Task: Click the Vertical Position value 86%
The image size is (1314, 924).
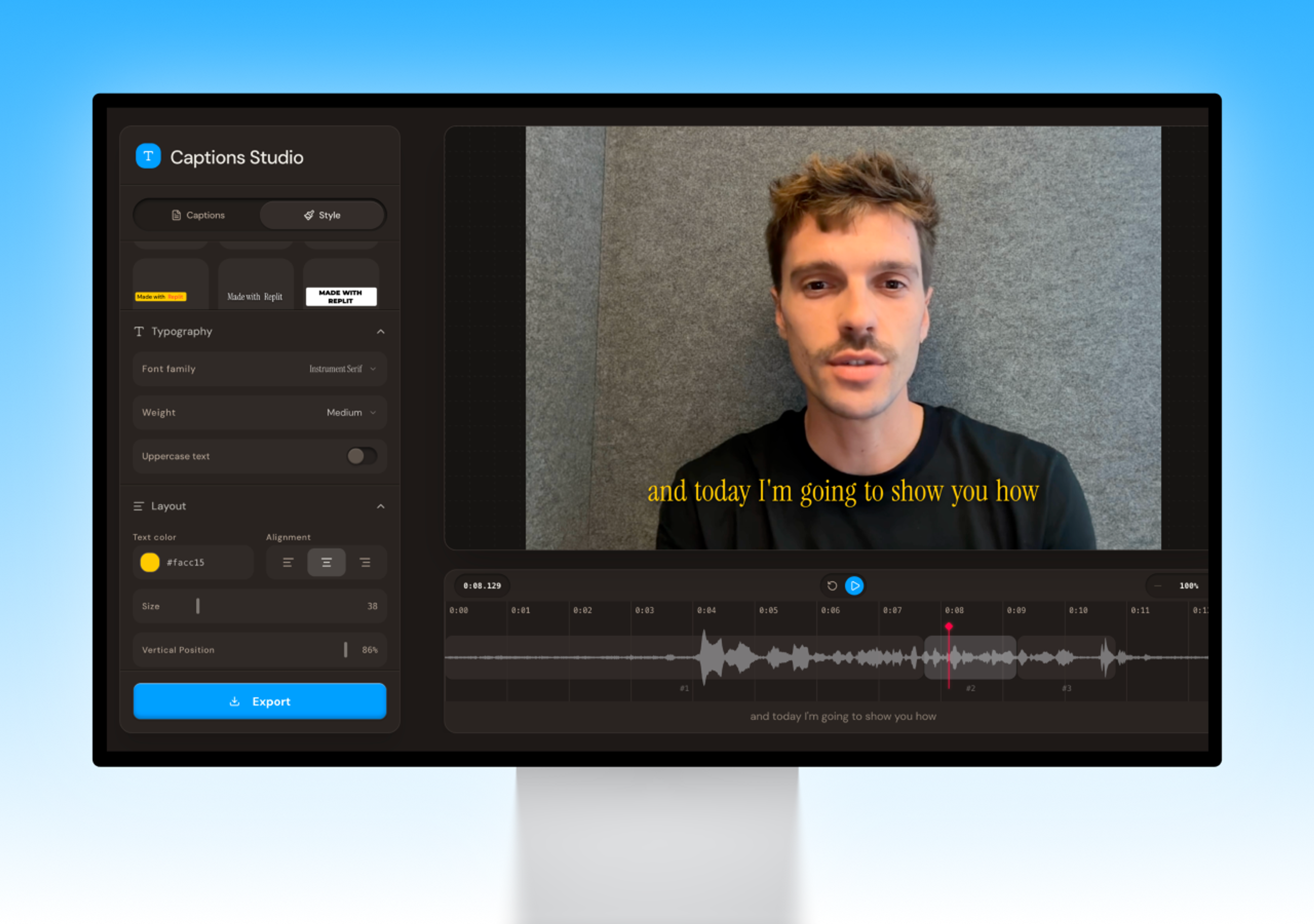Action: coord(370,650)
